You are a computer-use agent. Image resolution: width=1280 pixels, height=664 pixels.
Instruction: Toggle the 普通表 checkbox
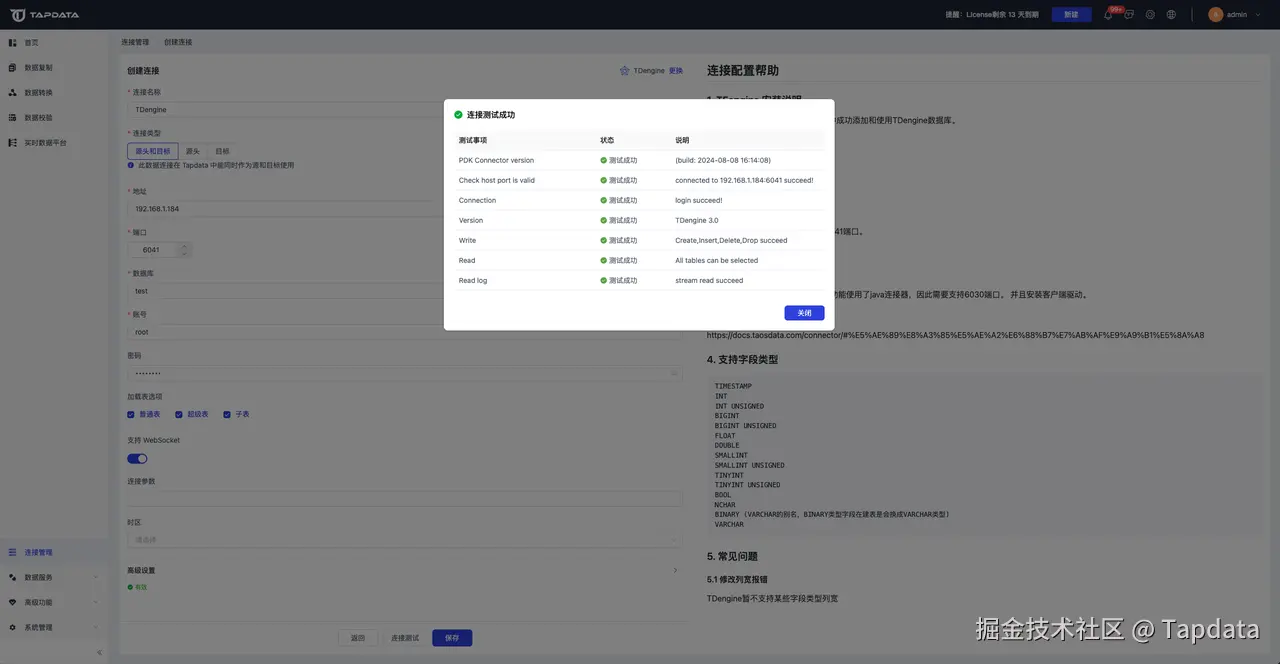click(131, 414)
